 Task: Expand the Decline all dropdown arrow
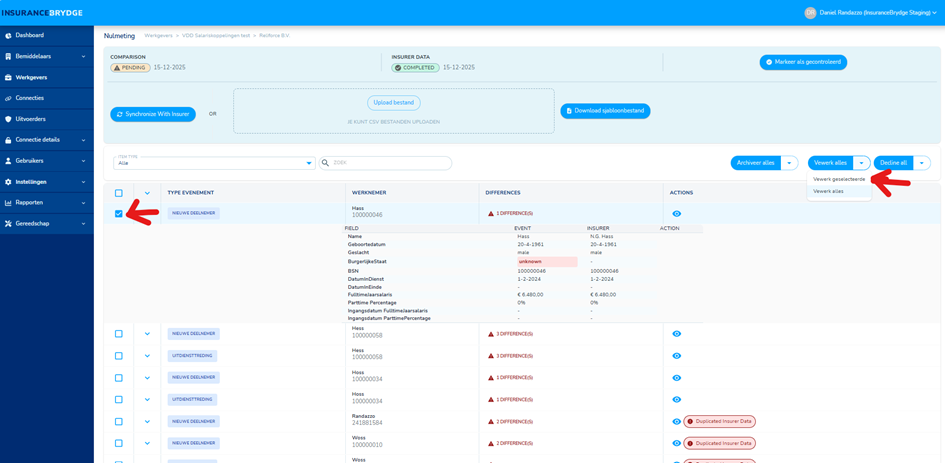922,163
